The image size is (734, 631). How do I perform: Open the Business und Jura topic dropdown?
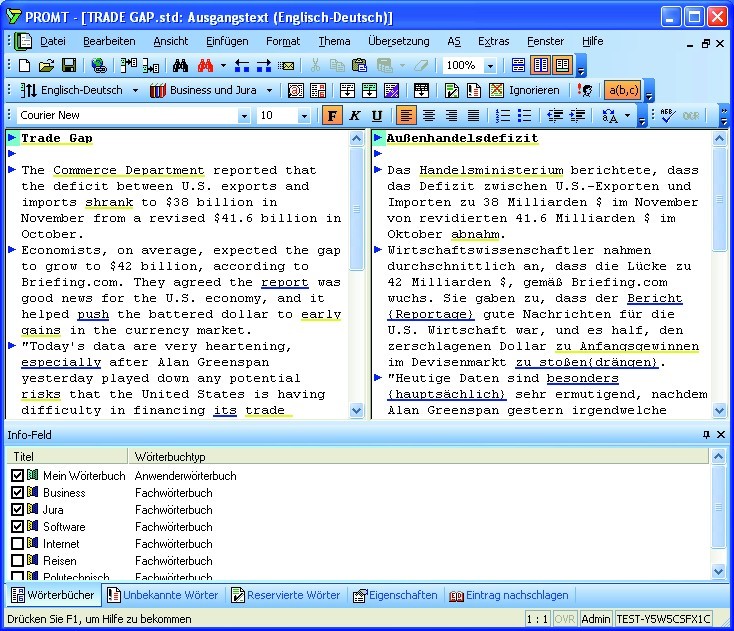[270, 90]
